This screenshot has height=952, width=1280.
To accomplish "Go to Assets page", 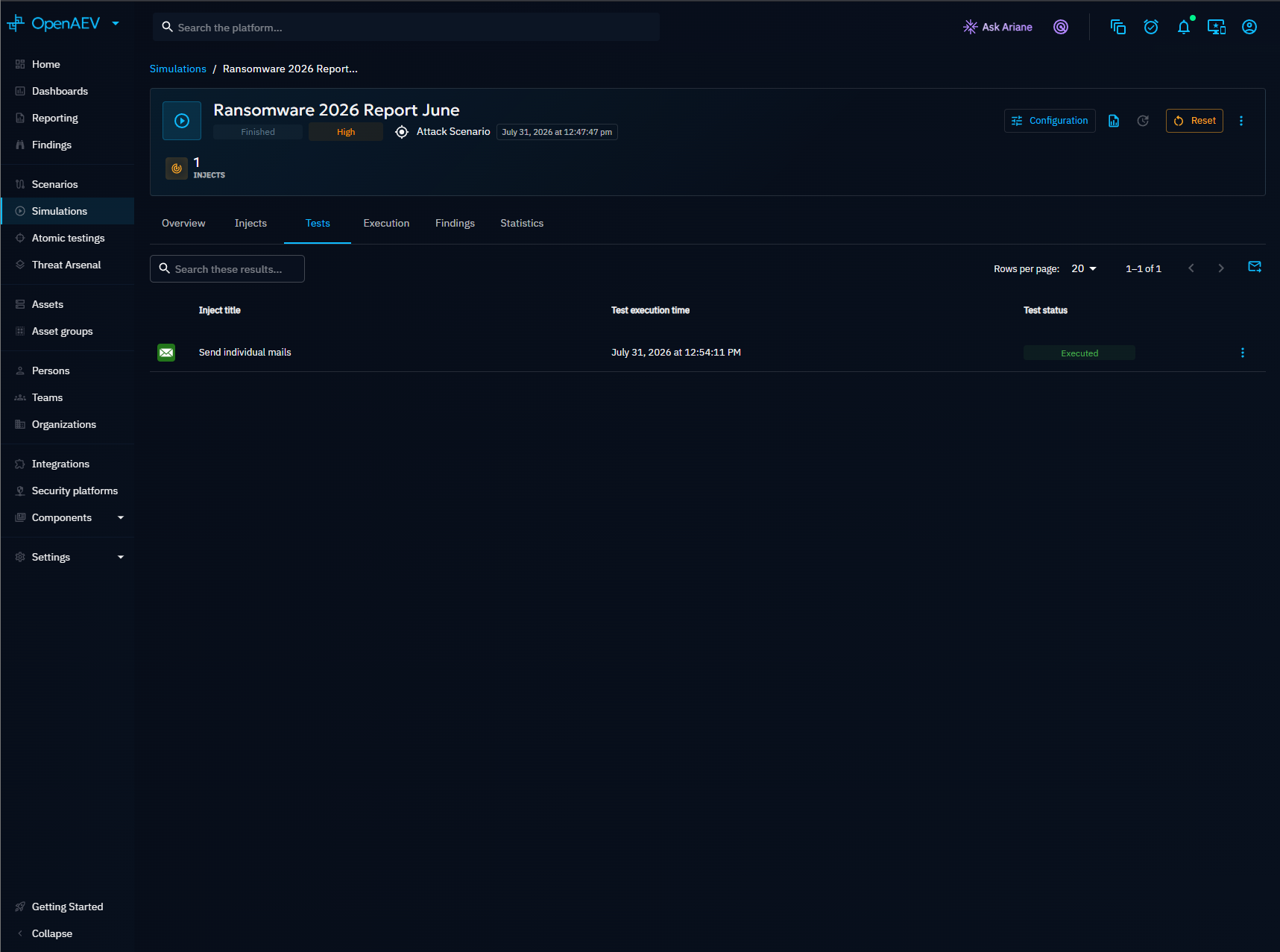I will point(68,304).
